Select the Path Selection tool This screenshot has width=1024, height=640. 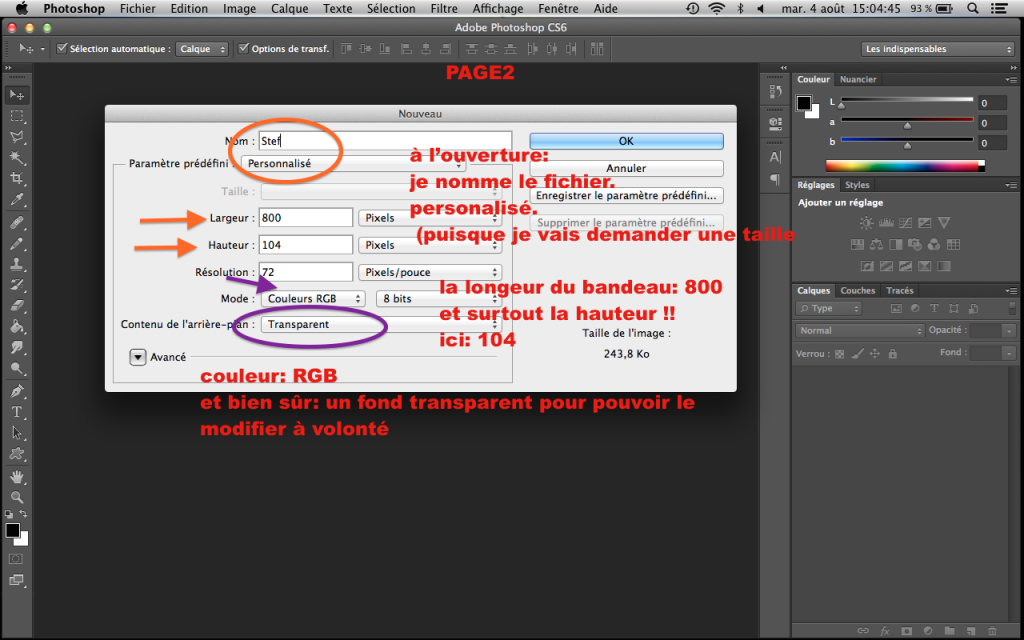click(x=16, y=433)
